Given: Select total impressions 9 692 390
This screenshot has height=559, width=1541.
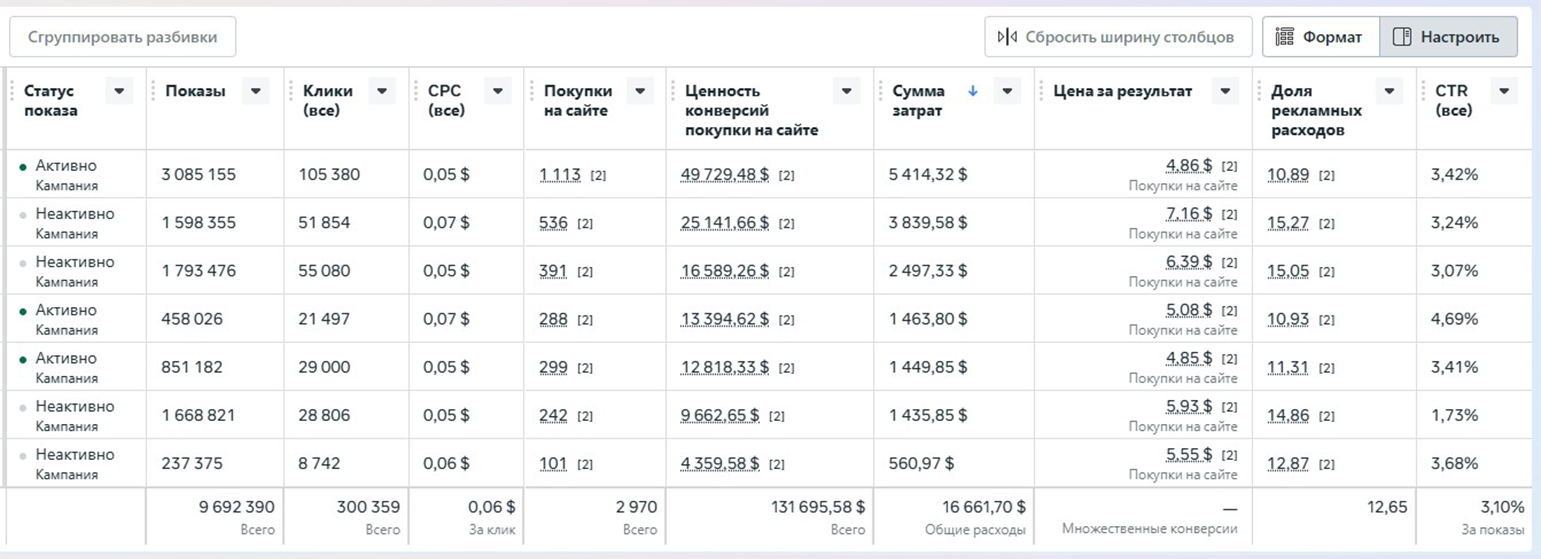Looking at the screenshot, I should pyautogui.click(x=237, y=507).
